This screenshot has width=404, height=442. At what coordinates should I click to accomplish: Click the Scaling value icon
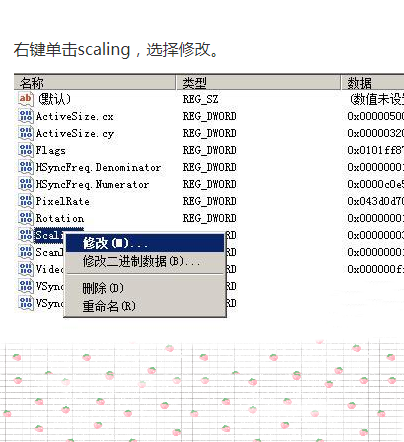26,235
